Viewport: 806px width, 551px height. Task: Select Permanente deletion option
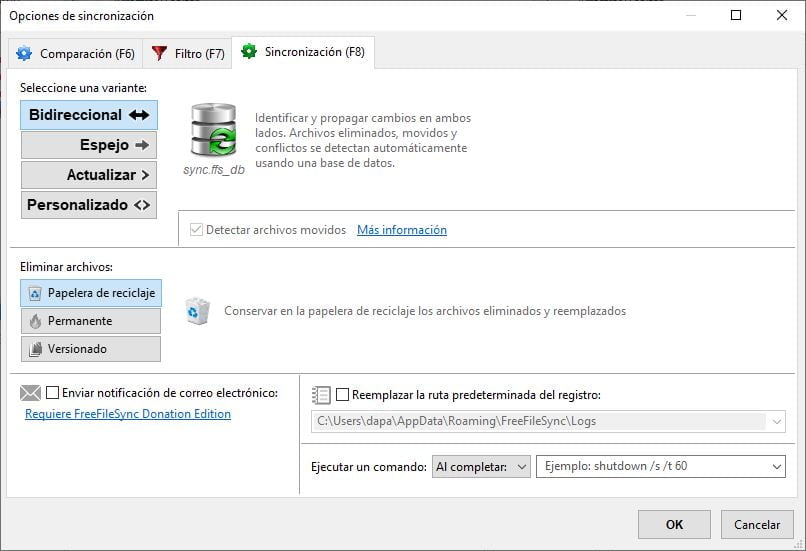pos(91,321)
